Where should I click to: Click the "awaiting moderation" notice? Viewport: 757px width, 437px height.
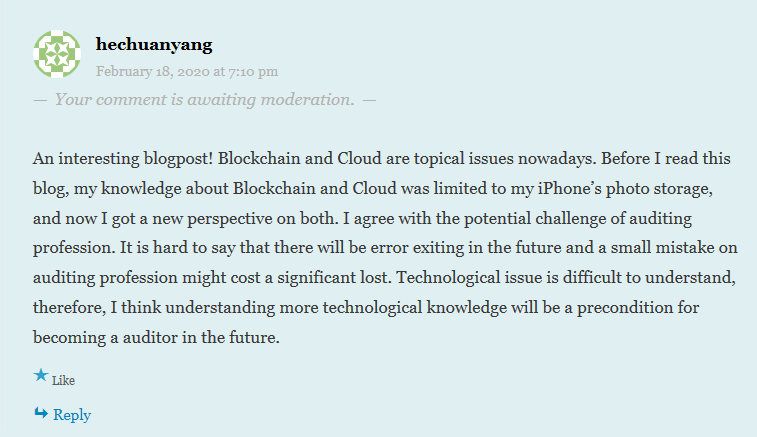point(204,99)
